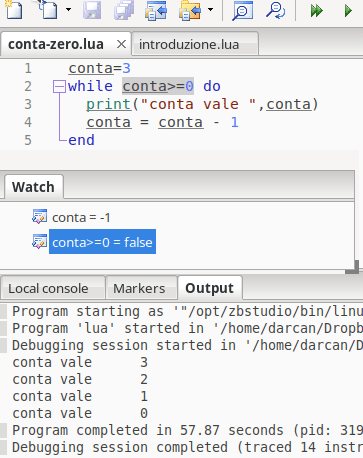The height and width of the screenshot is (458, 363).
Task: Open the Find magnifier toolbar icon
Action: click(x=242, y=10)
